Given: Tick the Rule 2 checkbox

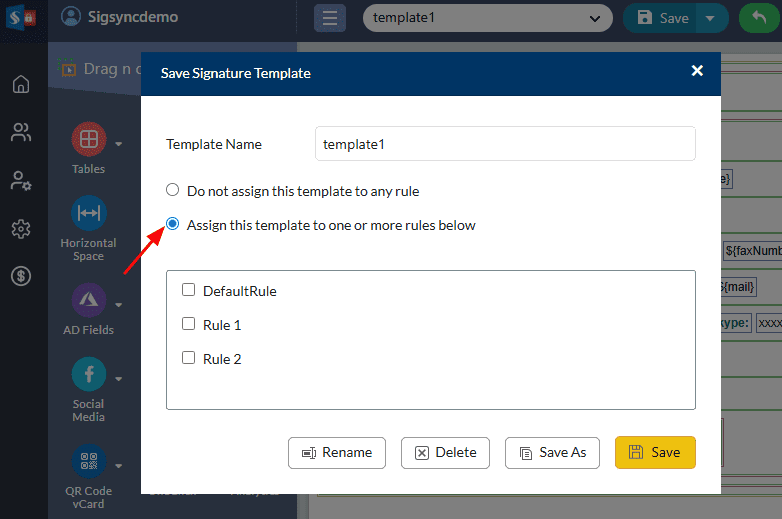Looking at the screenshot, I should tap(188, 358).
